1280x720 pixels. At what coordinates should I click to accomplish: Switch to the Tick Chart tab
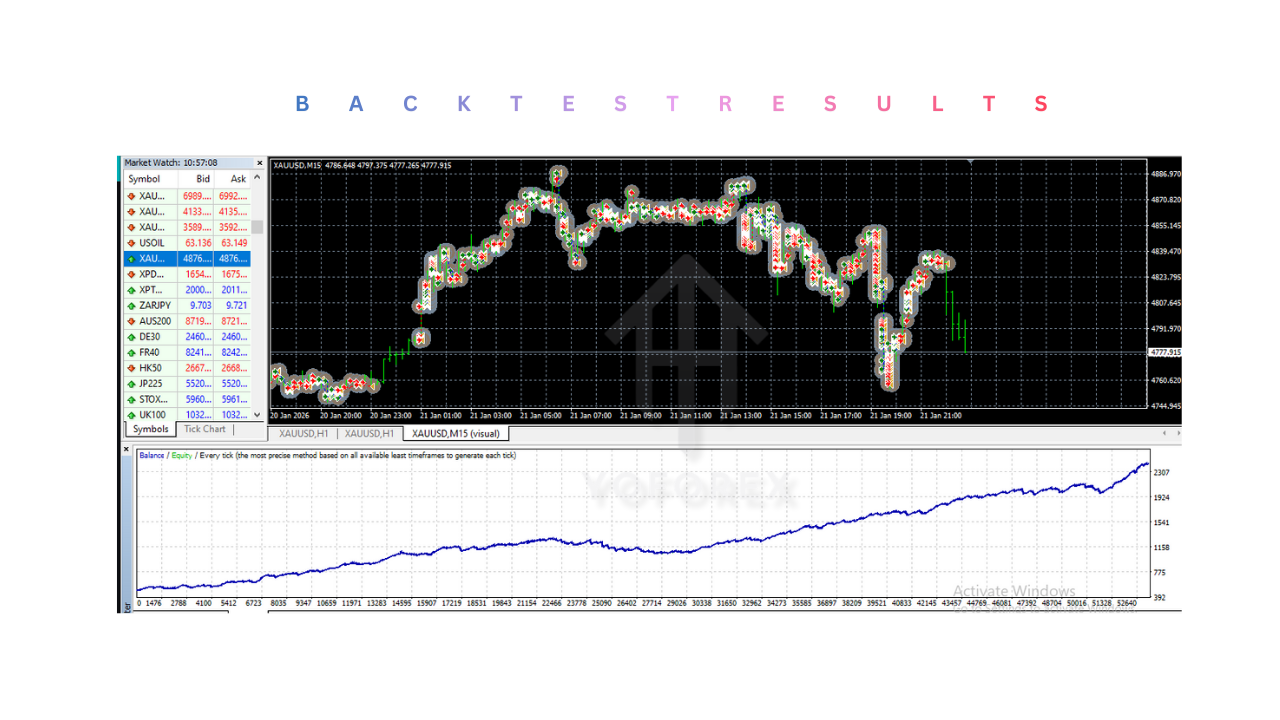click(x=204, y=428)
